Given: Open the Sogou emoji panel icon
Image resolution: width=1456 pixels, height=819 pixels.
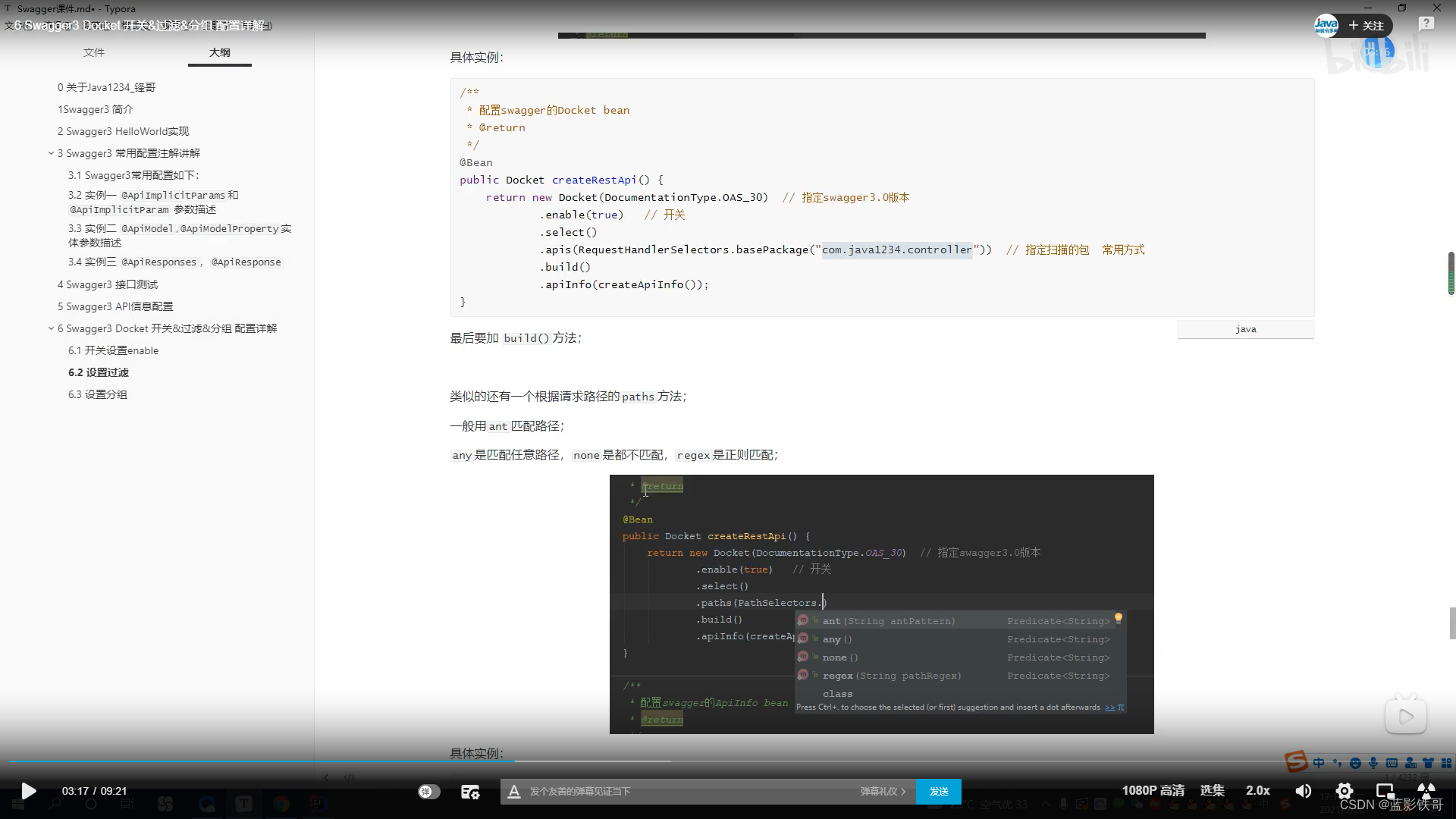Looking at the screenshot, I should tap(1355, 763).
